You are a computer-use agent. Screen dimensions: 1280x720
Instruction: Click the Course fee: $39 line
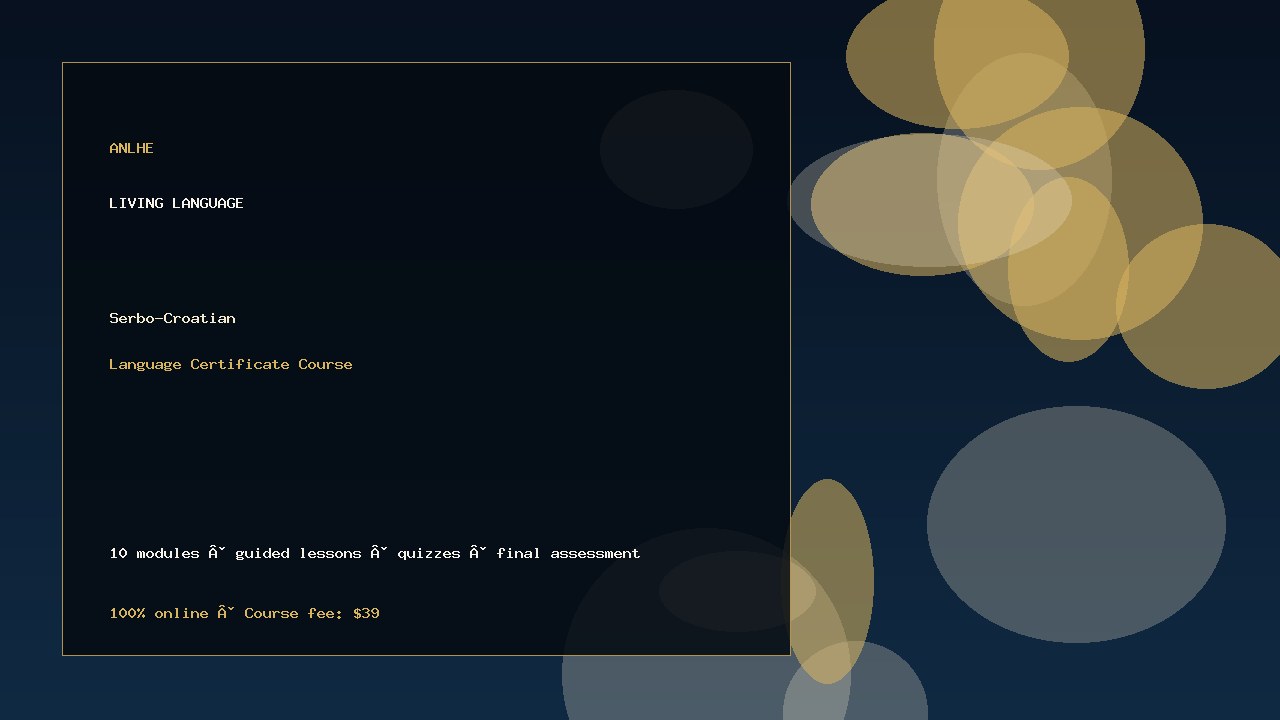(x=244, y=613)
